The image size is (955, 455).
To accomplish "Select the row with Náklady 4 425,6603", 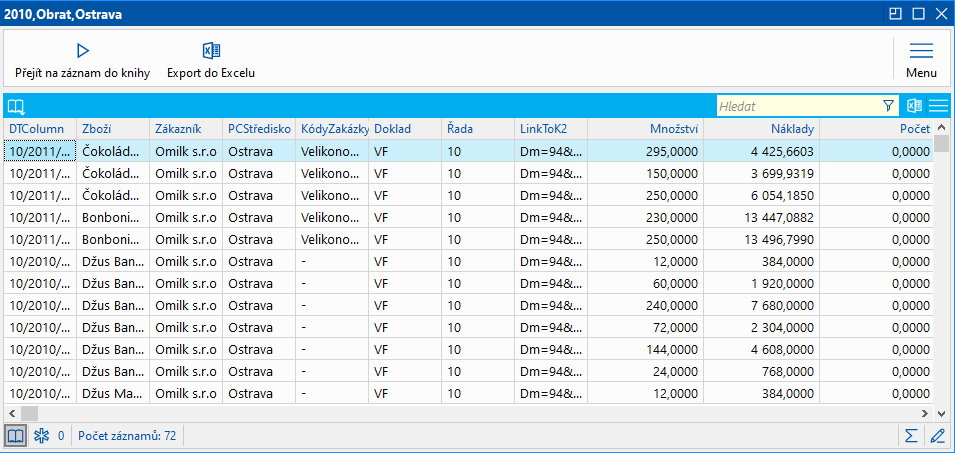I will (468, 151).
